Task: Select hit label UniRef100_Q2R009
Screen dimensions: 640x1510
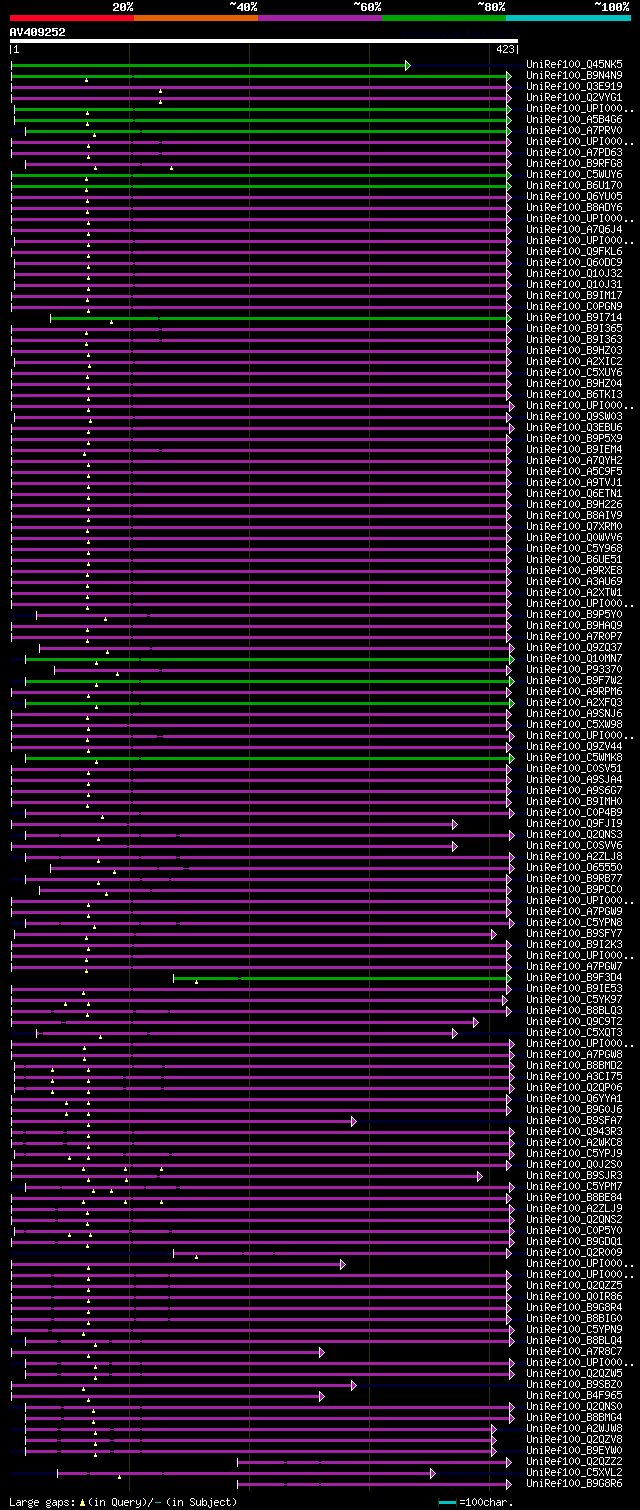Action: [575, 1253]
